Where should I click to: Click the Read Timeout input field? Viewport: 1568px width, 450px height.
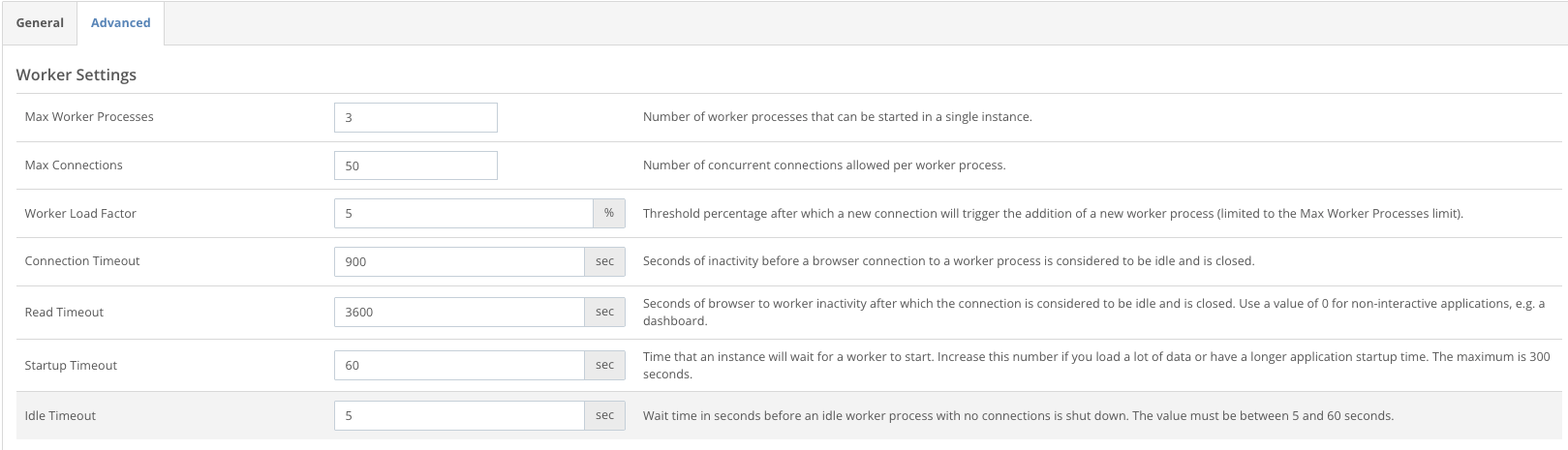(458, 312)
